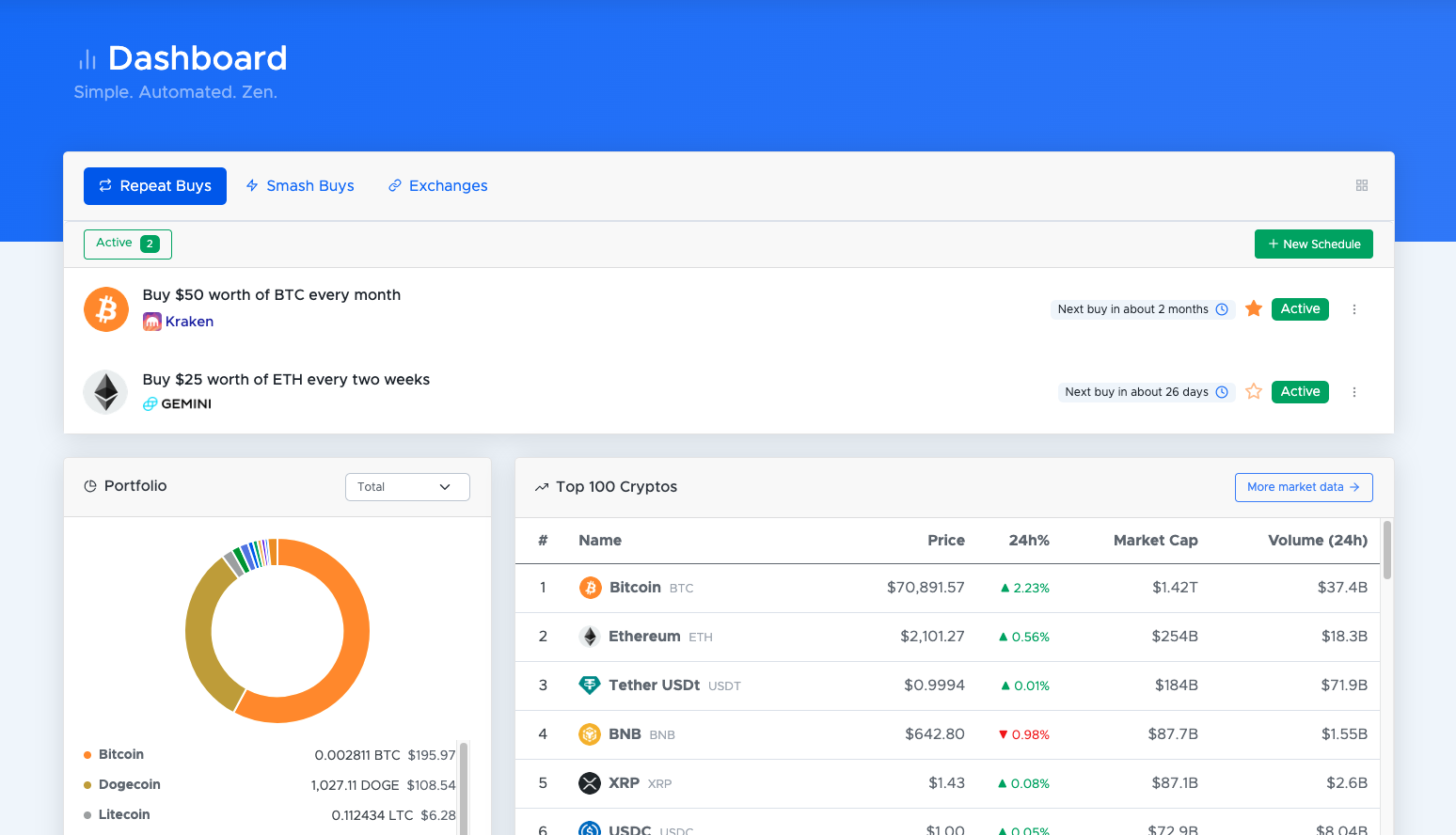The height and width of the screenshot is (835, 1456).
Task: Click clock icon beside 'about 26 days'
Action: (1222, 392)
